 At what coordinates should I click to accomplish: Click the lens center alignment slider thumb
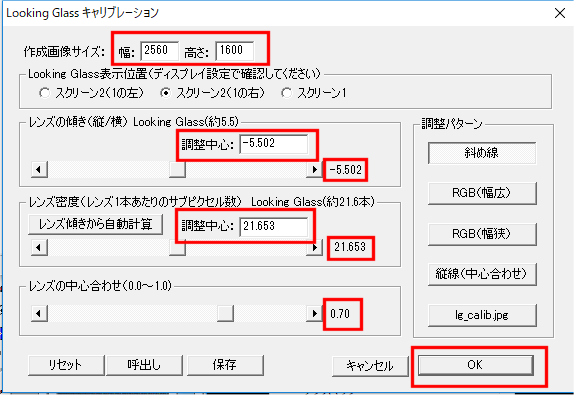tap(225, 313)
